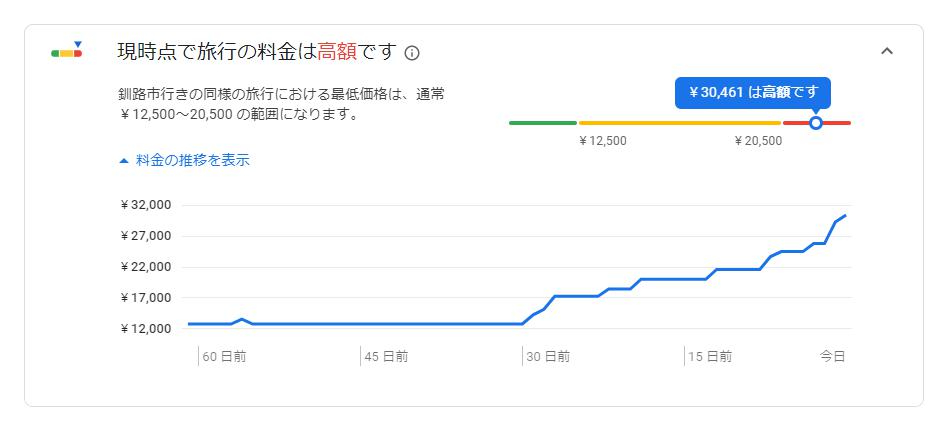944x426 pixels.
Task: Click the 60 日前 axis label
Action: 224,357
